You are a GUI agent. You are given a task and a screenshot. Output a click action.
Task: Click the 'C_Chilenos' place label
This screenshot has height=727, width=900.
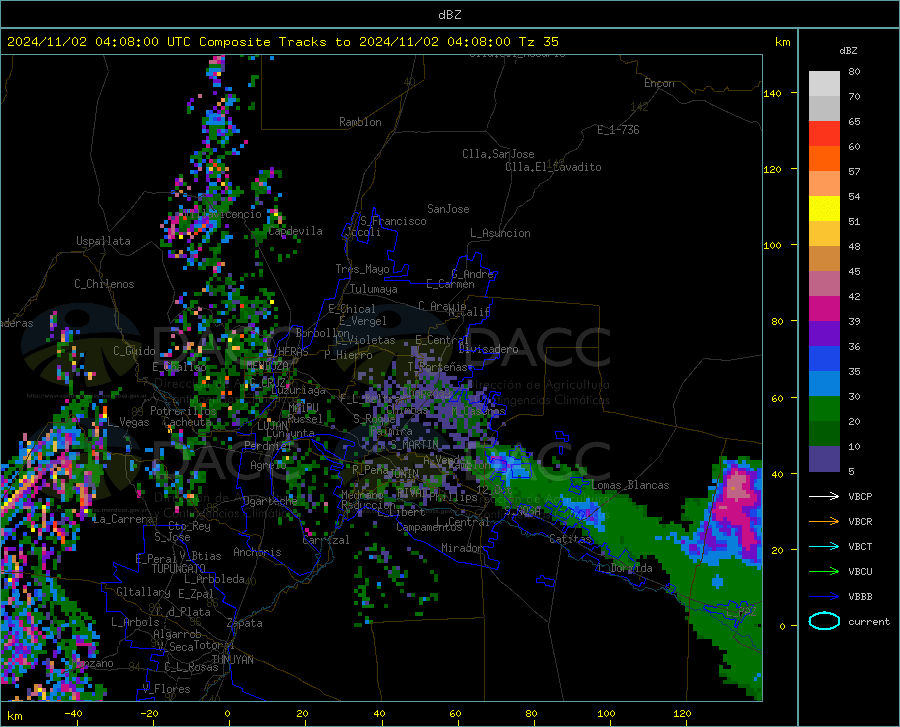point(104,284)
